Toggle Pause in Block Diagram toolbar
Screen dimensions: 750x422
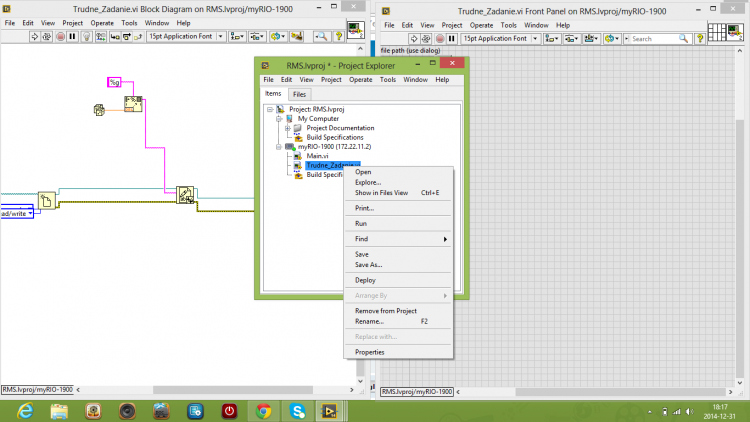pos(72,36)
